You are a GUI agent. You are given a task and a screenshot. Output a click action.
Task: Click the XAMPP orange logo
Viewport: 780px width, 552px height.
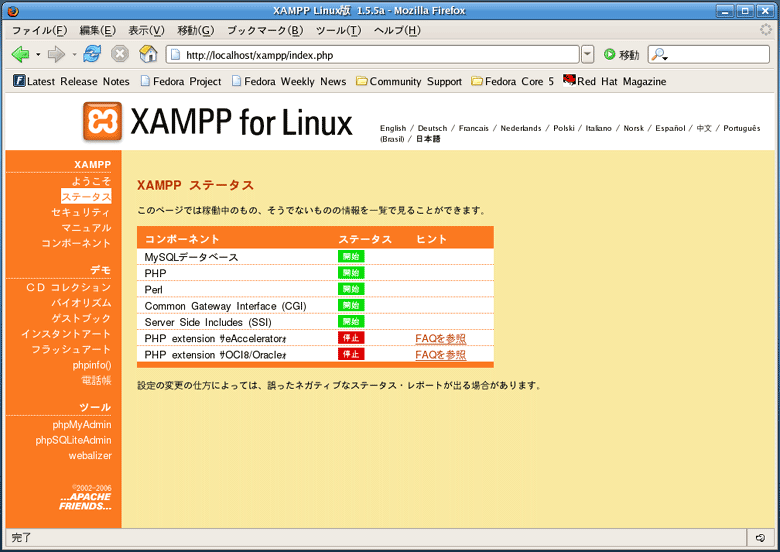pyautogui.click(x=102, y=121)
